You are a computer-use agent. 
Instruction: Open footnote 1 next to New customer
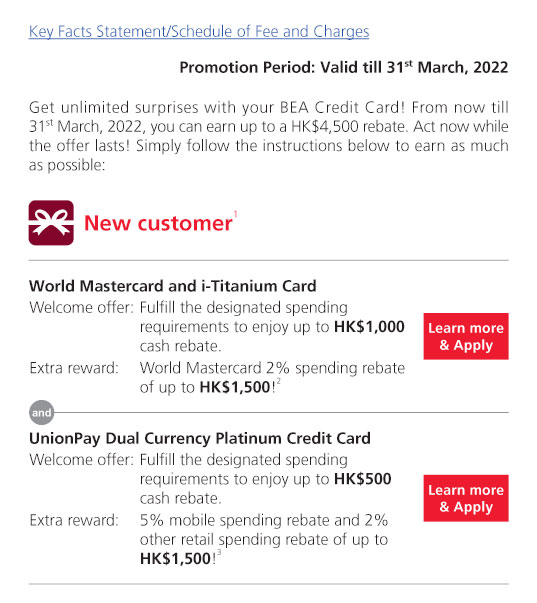pyautogui.click(x=235, y=214)
